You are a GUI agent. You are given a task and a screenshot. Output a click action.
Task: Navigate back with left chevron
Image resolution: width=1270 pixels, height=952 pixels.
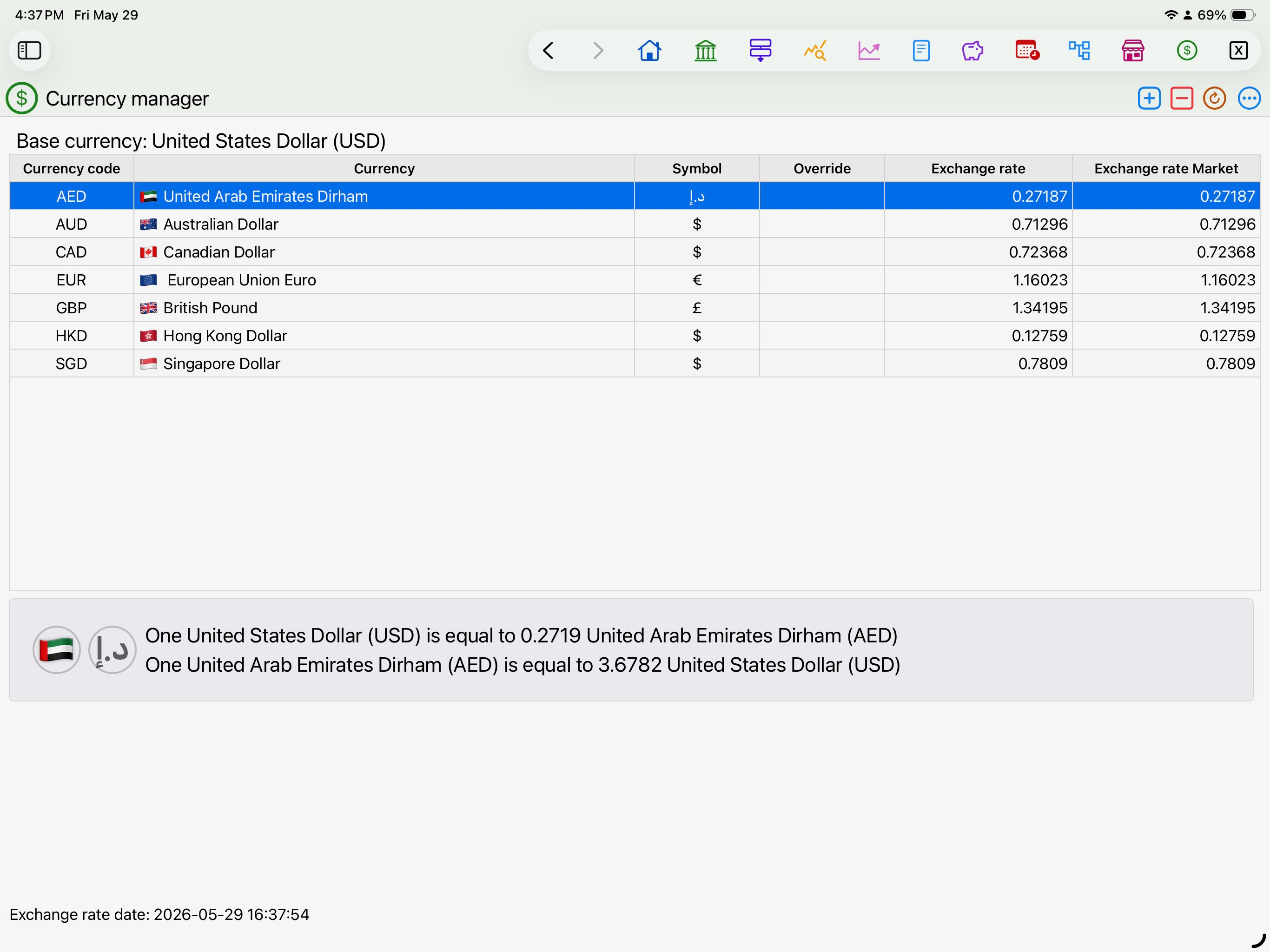pos(549,51)
